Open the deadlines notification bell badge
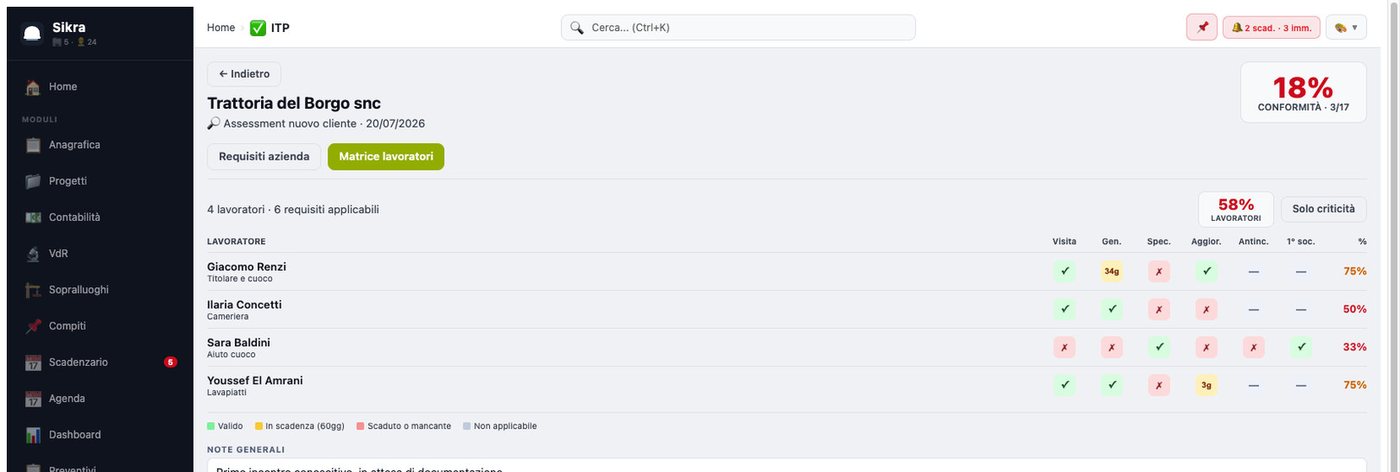 (1271, 27)
